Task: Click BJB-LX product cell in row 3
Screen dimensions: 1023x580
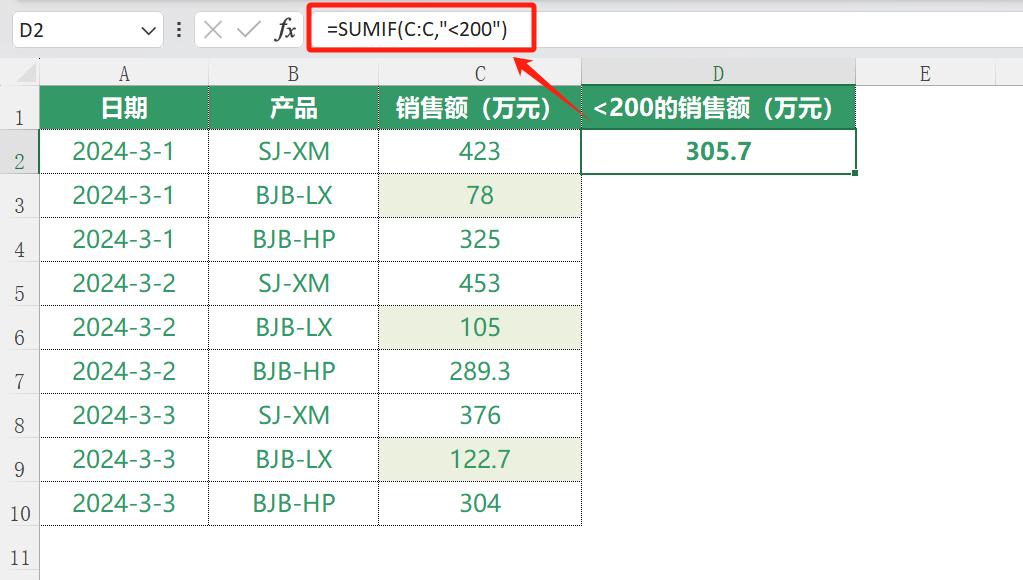Action: coord(294,196)
